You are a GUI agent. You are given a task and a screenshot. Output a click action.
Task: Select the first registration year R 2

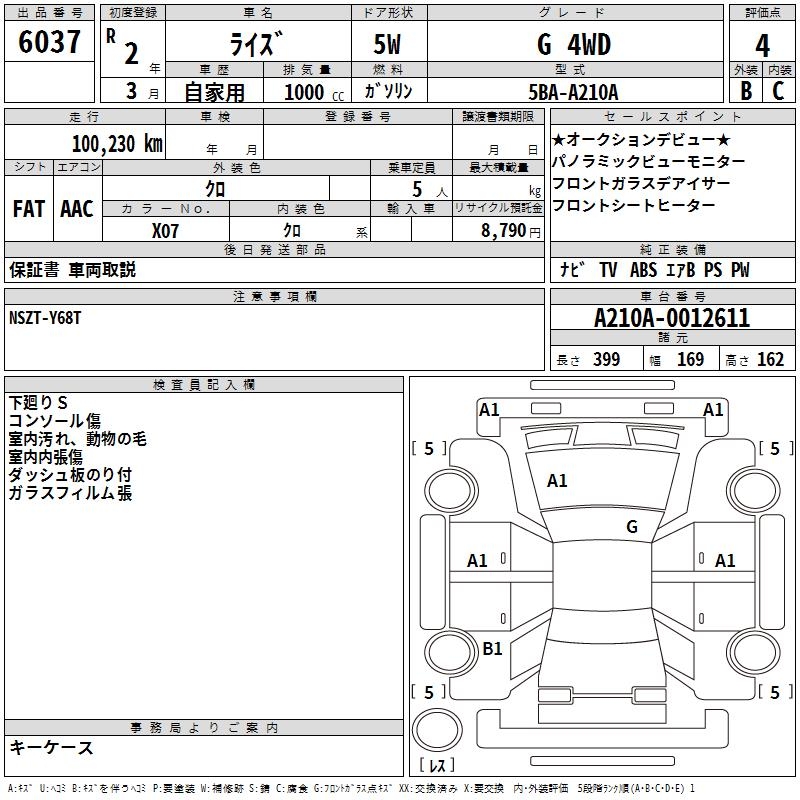point(124,47)
